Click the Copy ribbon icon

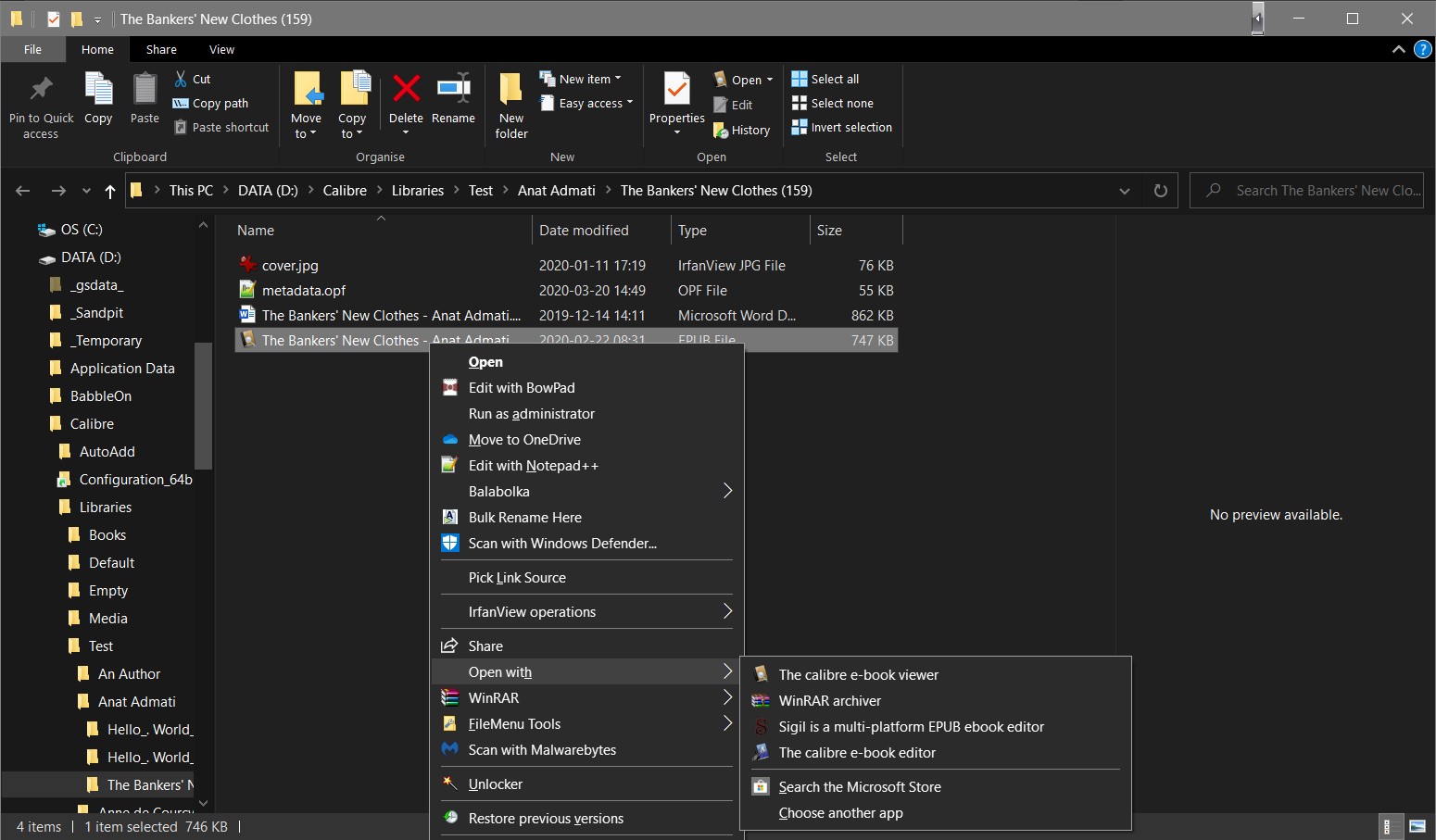[98, 89]
